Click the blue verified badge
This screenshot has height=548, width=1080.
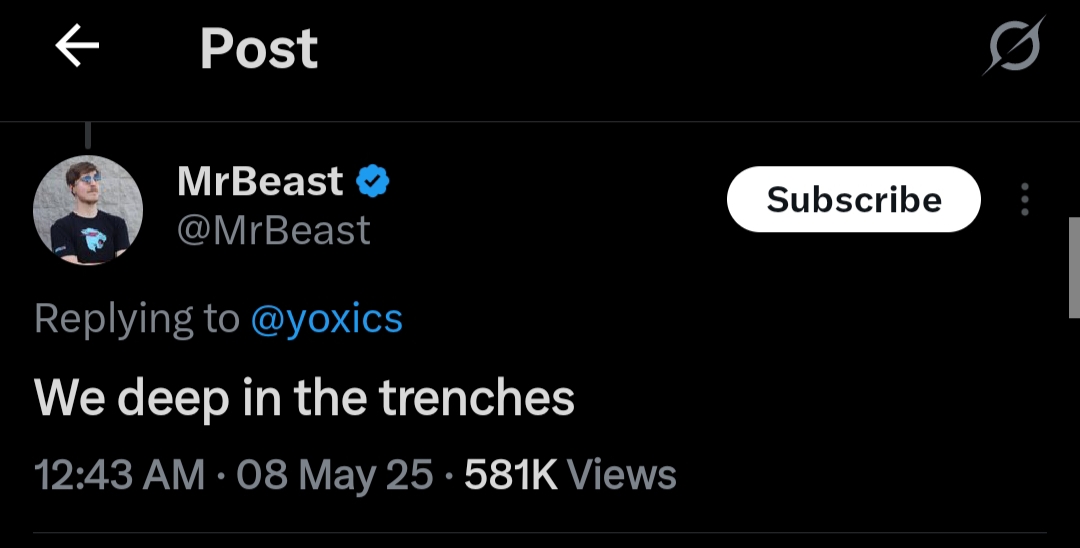(373, 182)
